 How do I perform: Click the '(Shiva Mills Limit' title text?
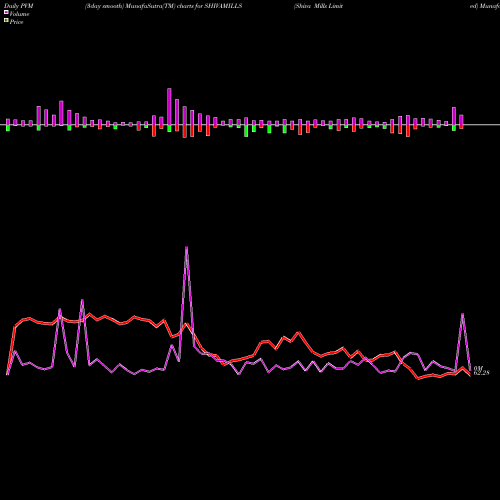pyautogui.click(x=318, y=6)
